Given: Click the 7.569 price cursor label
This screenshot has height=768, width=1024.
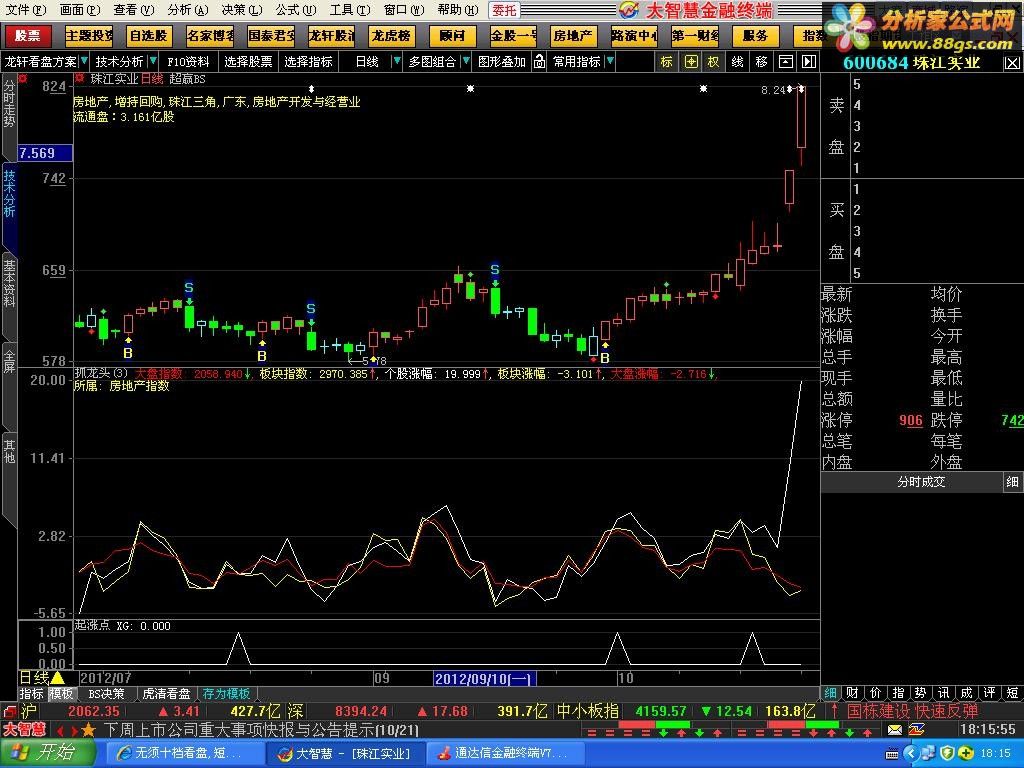Looking at the screenshot, I should (x=45, y=153).
